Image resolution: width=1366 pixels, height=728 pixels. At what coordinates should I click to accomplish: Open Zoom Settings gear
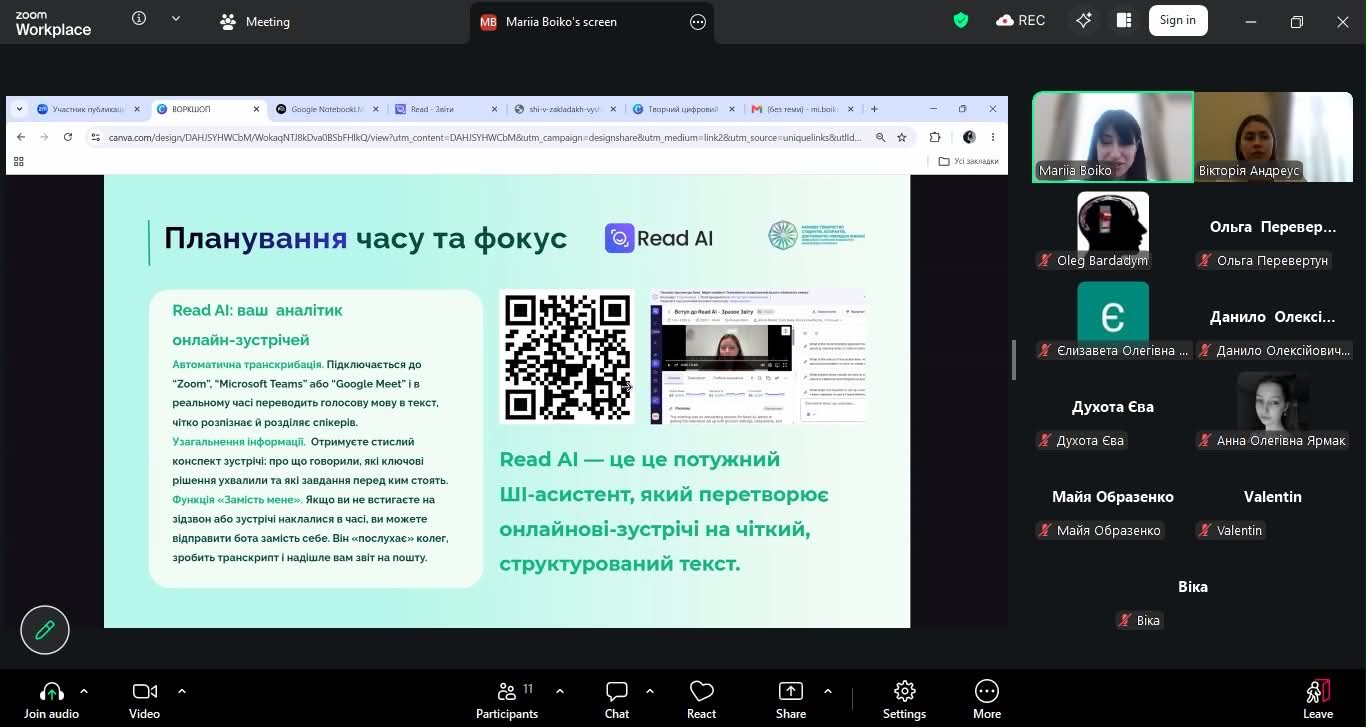pos(905,699)
